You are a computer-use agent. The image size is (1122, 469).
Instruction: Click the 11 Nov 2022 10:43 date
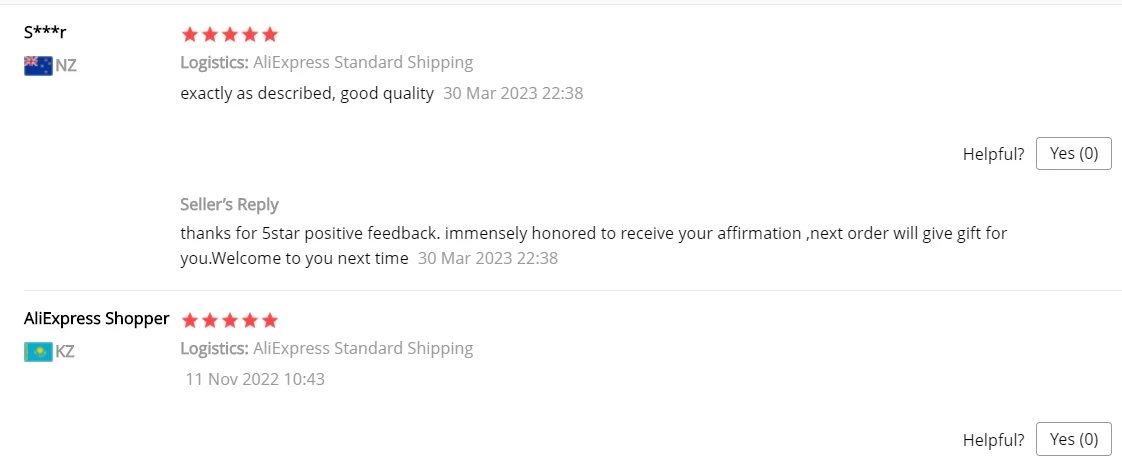pos(255,379)
